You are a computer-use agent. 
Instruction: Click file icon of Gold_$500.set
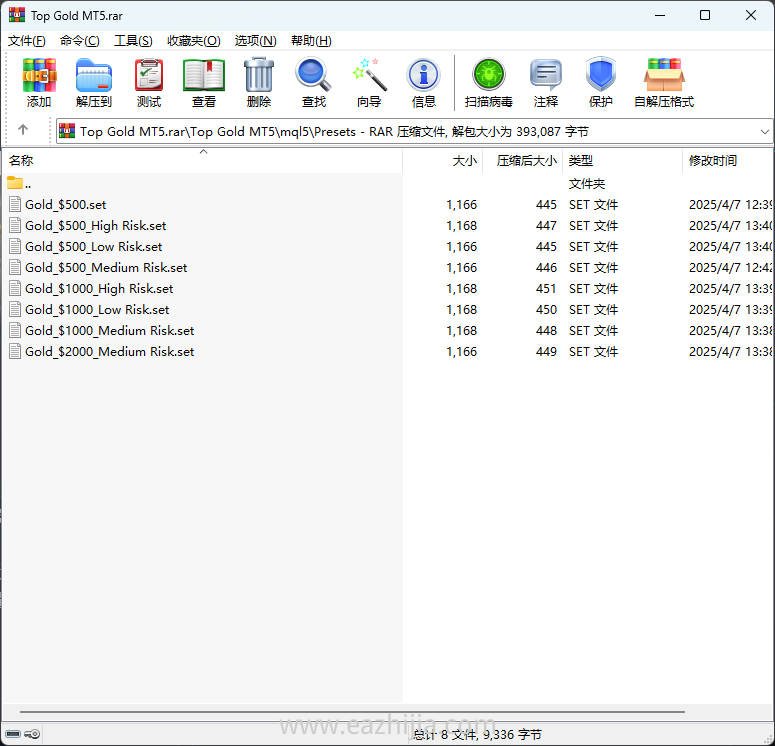(x=15, y=204)
